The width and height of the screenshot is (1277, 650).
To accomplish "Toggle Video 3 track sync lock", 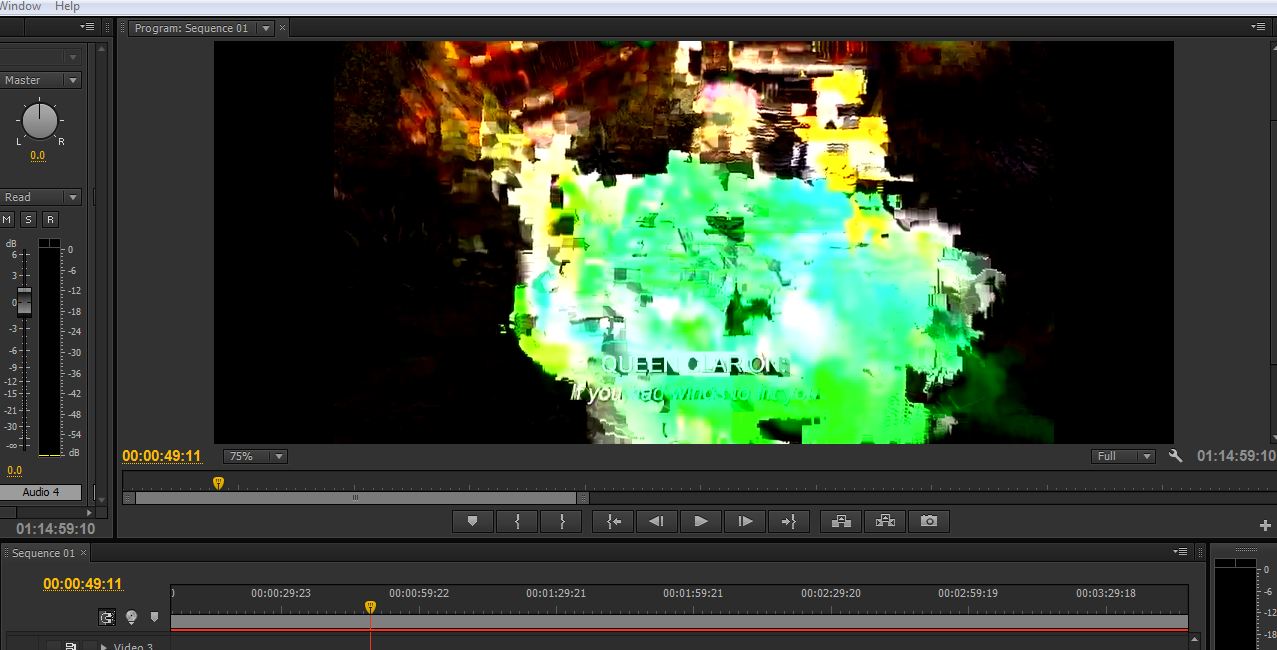I will [x=71, y=646].
